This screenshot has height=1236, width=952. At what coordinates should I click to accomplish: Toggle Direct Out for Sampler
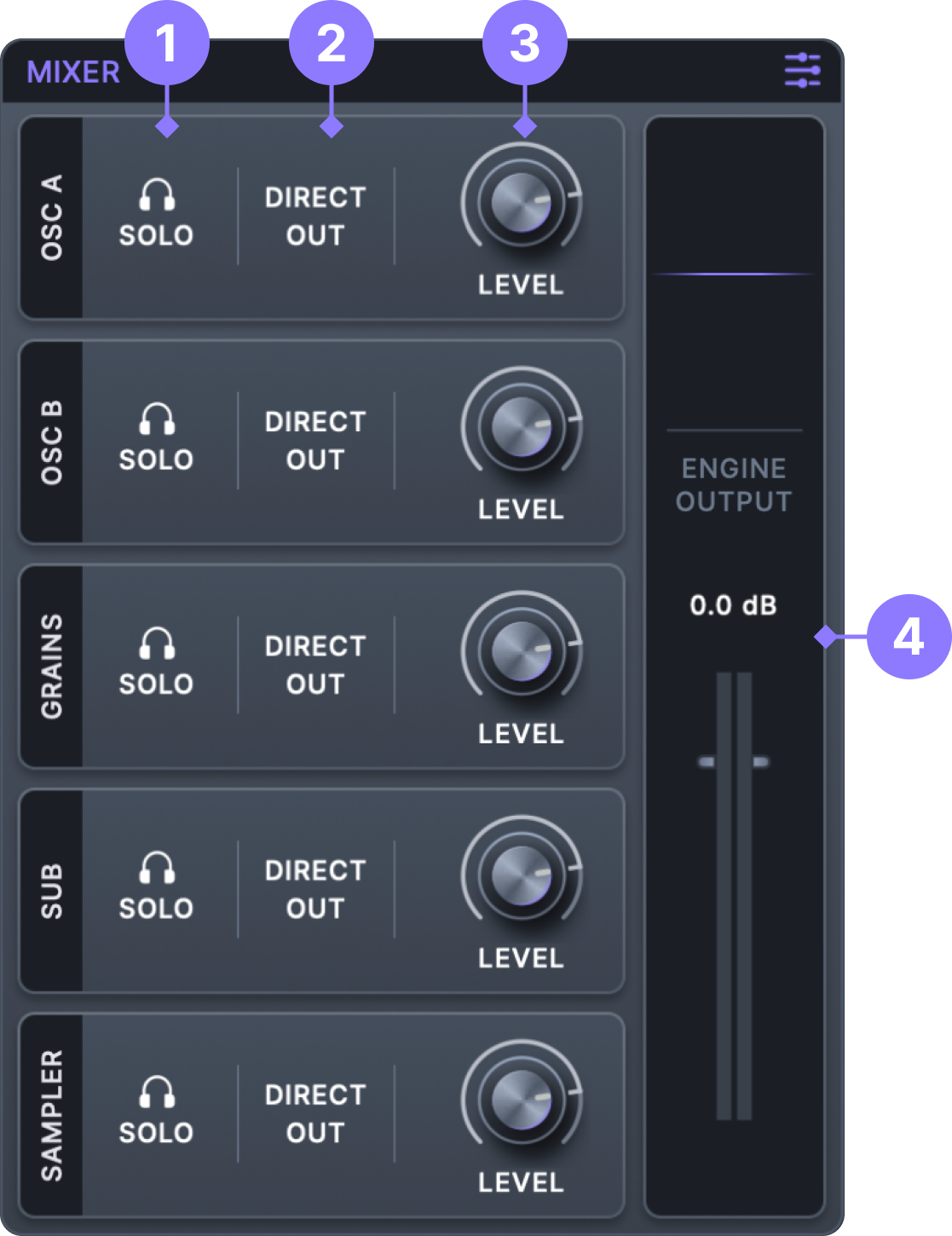(315, 1113)
